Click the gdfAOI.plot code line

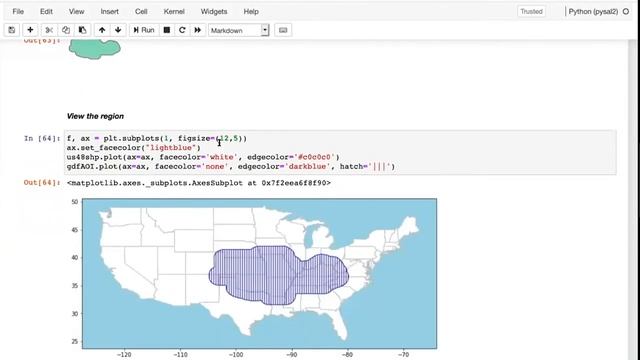(x=231, y=167)
